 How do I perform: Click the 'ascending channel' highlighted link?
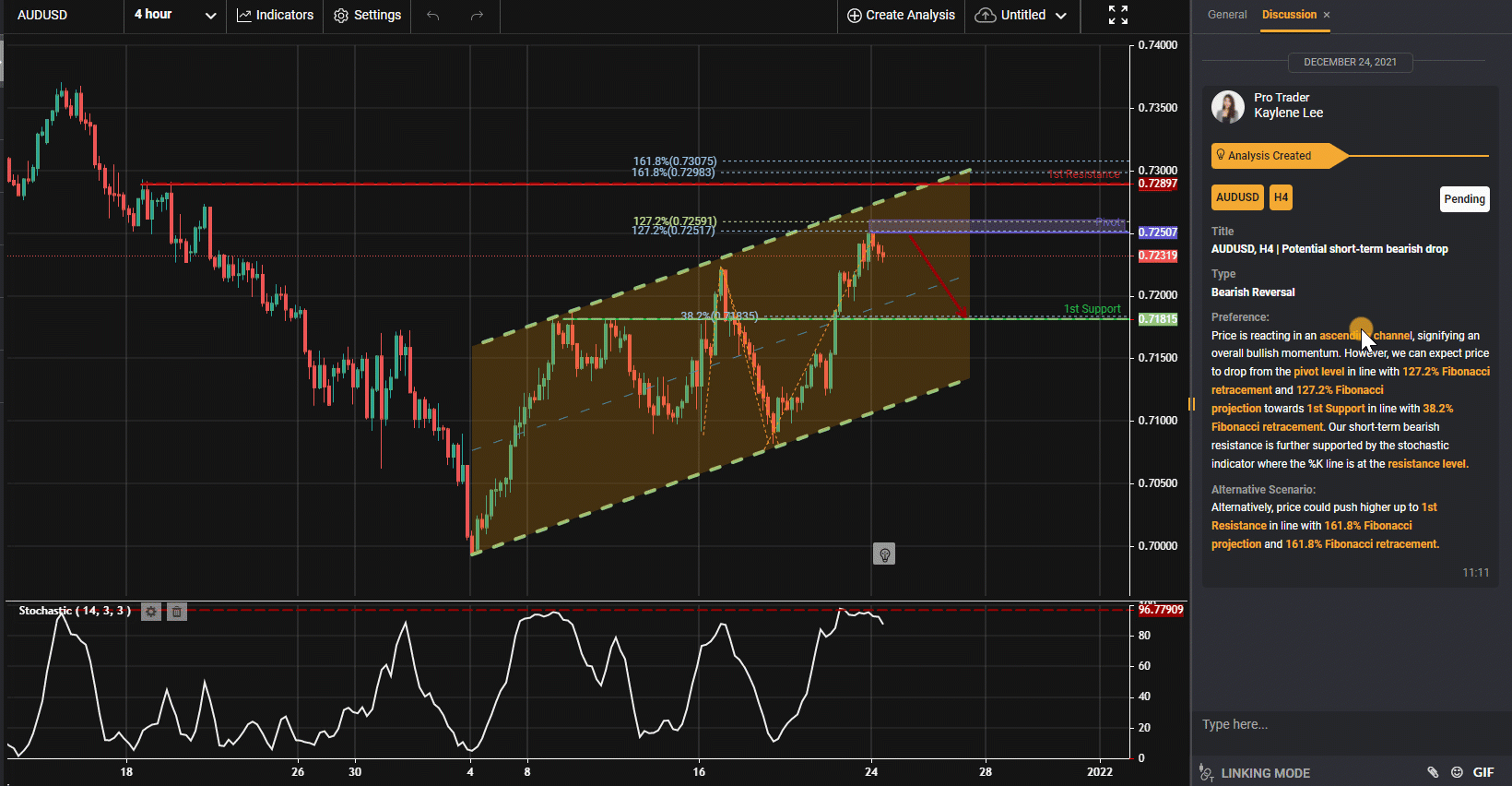(x=1365, y=336)
